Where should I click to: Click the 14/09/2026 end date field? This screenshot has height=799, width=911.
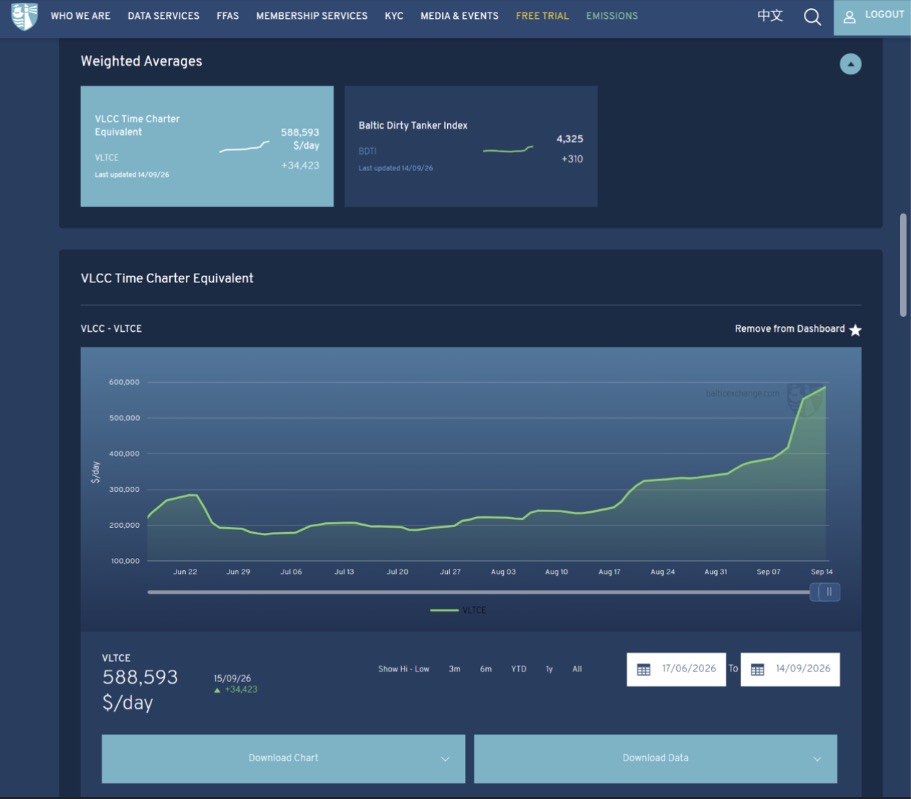(790, 669)
